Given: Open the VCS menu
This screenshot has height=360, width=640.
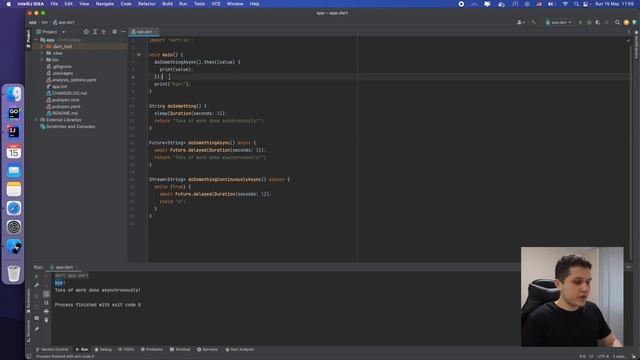Looking at the screenshot, I should (216, 4).
